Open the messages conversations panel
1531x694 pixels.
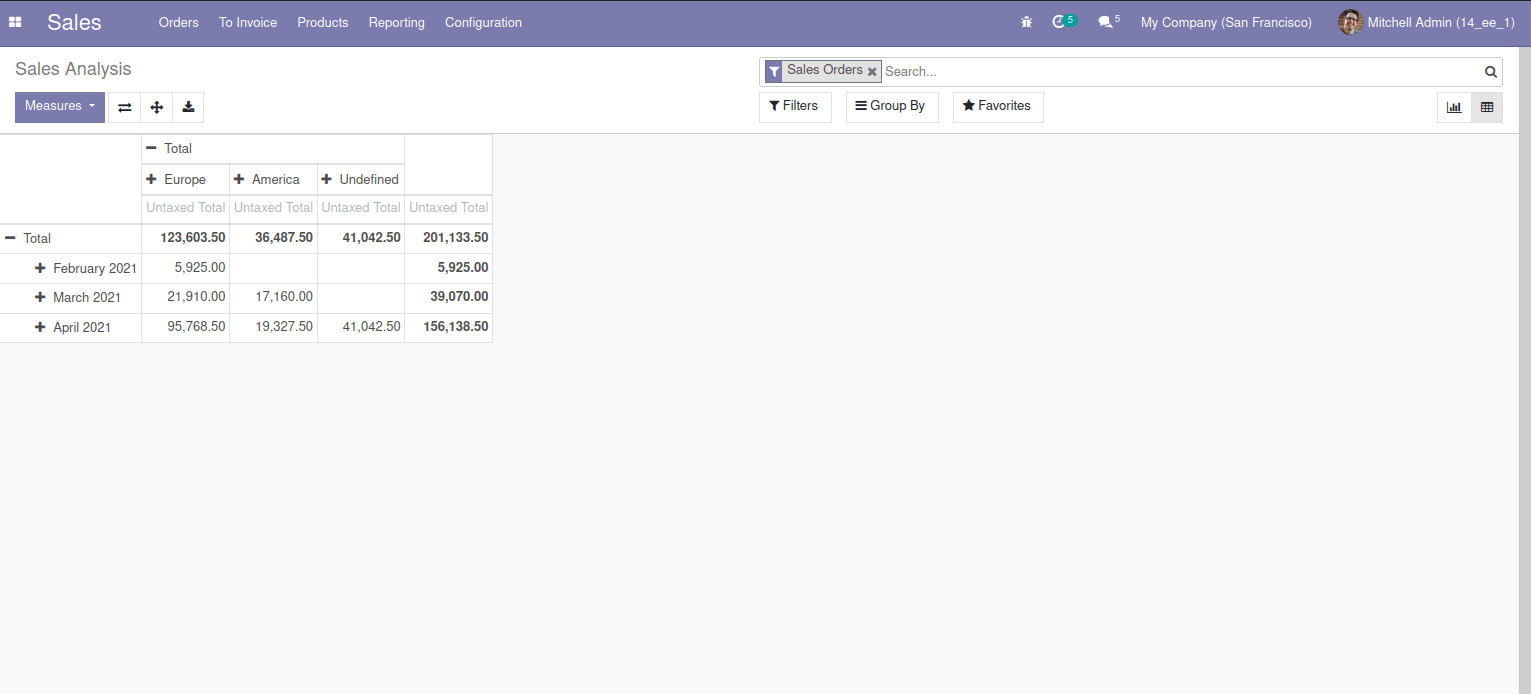[x=1103, y=21]
